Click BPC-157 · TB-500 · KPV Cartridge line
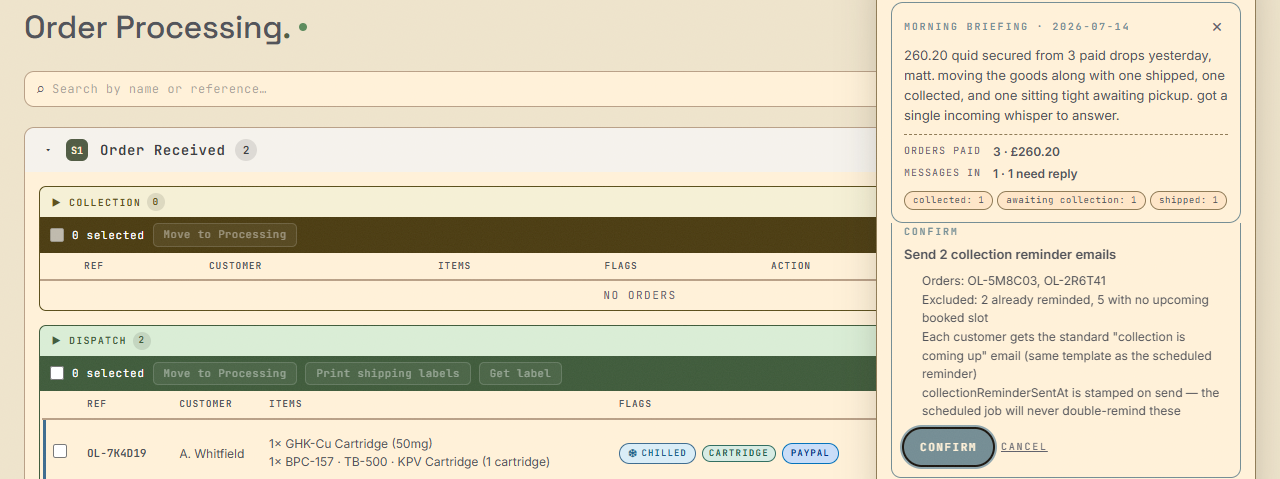The width and height of the screenshot is (1280, 479). tap(409, 461)
